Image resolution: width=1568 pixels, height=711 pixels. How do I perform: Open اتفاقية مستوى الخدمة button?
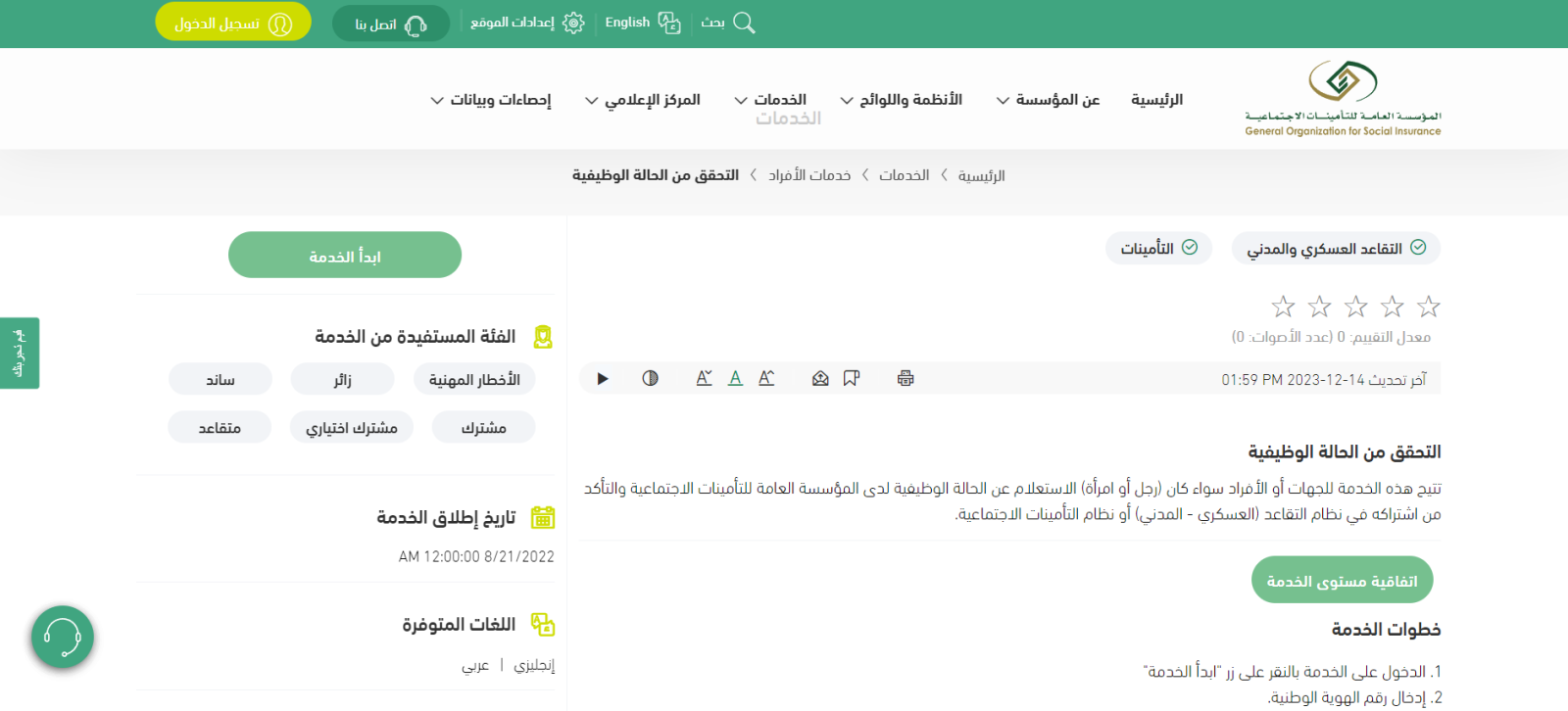point(1342,581)
